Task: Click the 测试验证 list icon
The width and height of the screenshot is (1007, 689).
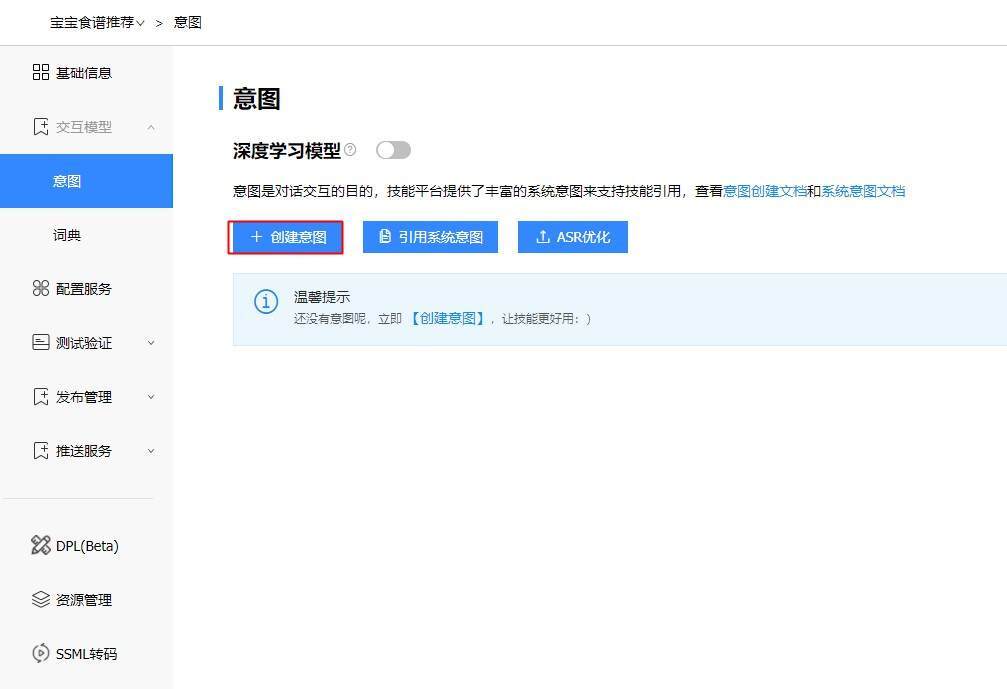Action: click(x=41, y=343)
